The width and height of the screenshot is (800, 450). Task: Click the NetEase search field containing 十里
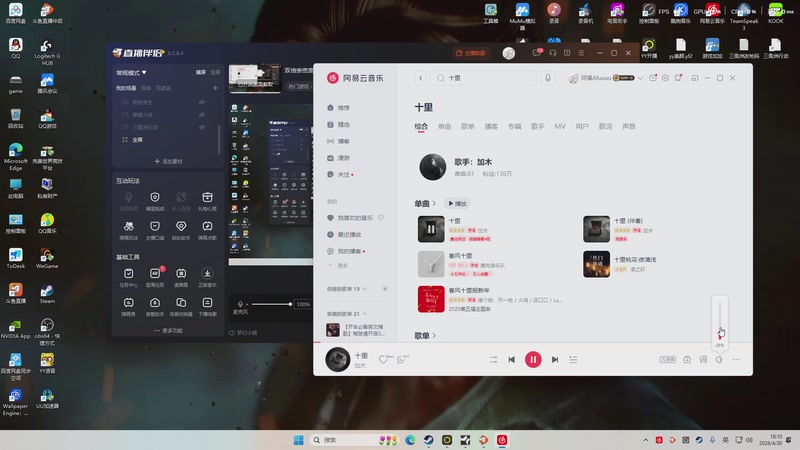484,78
